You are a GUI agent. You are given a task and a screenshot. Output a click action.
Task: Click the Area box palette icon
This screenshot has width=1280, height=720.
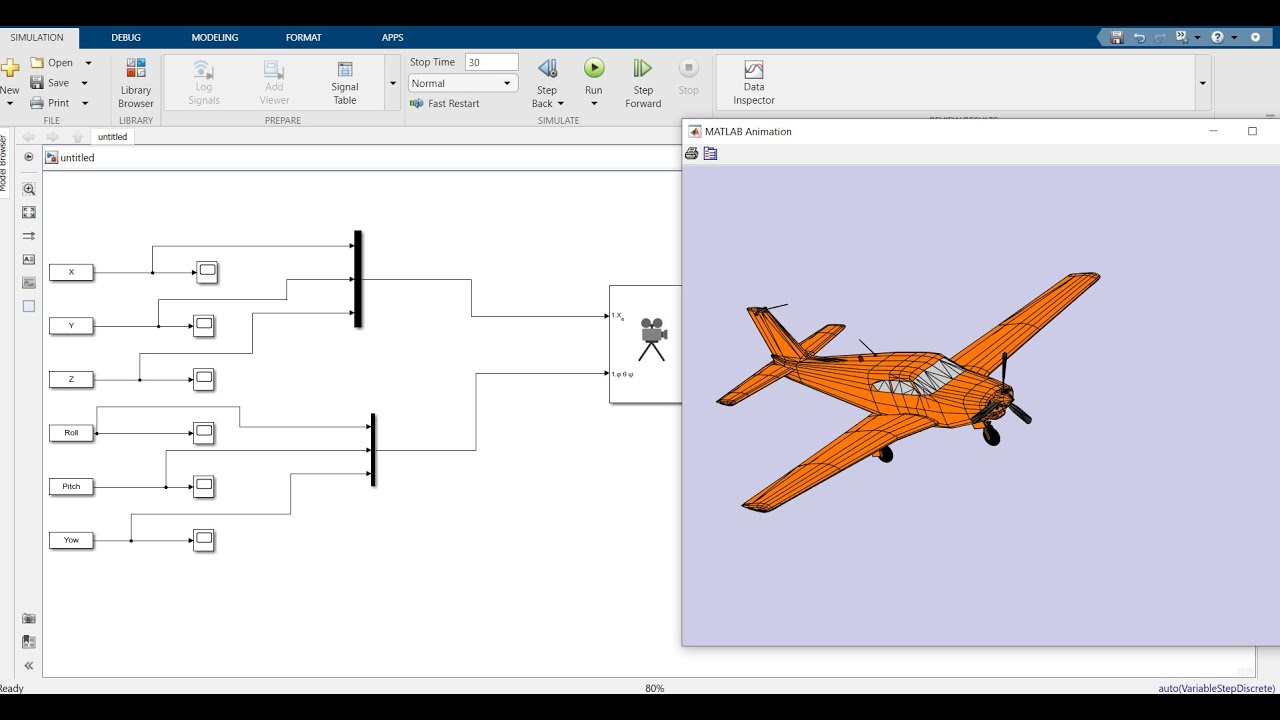coord(29,306)
